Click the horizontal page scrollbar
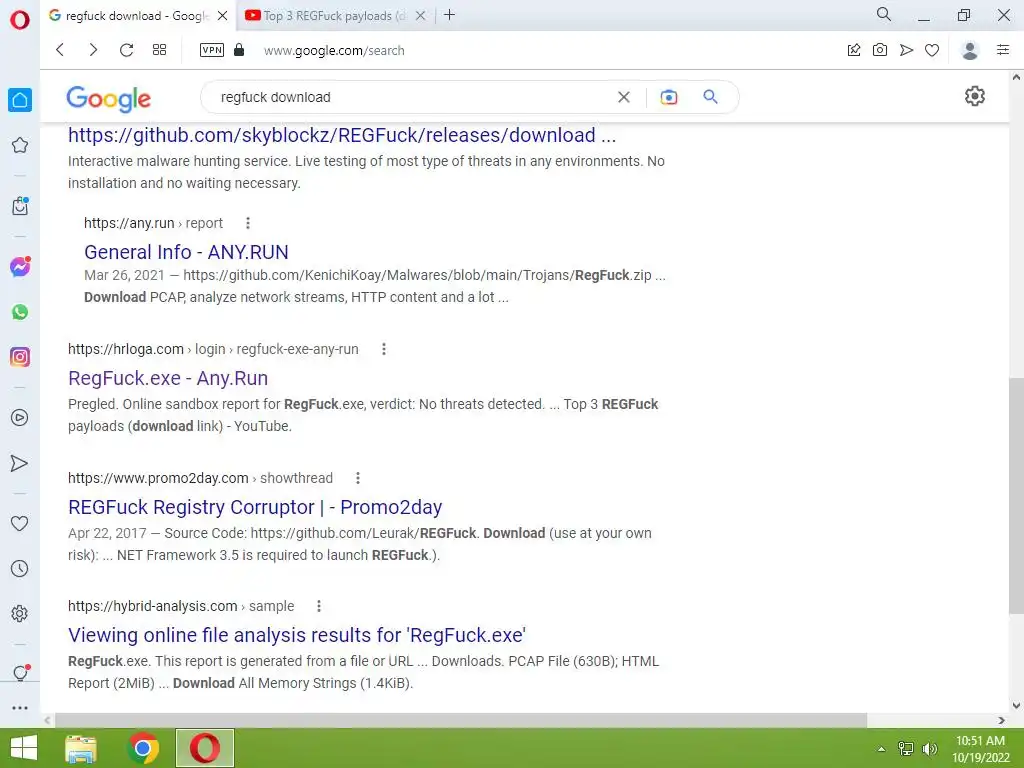The height and width of the screenshot is (768, 1024). pyautogui.click(x=460, y=720)
